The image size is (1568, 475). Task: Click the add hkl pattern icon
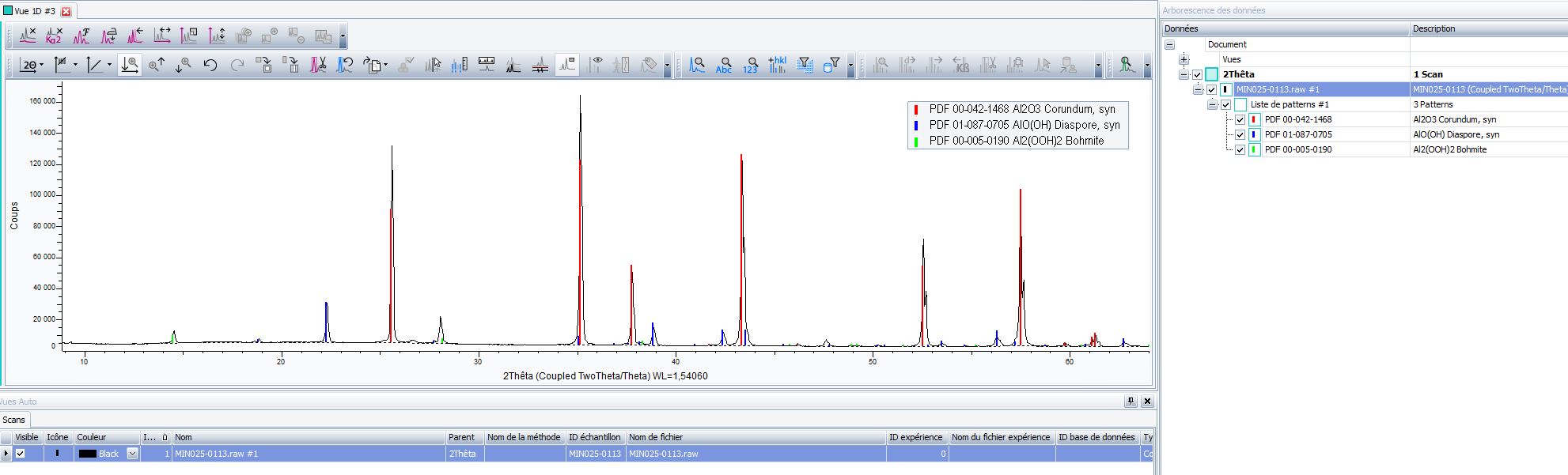[x=778, y=65]
